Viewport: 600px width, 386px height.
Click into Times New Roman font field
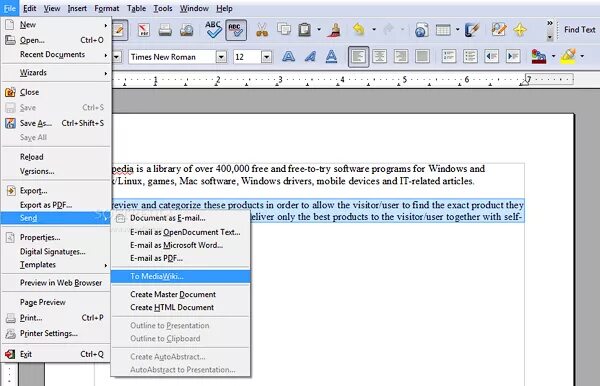[172, 57]
